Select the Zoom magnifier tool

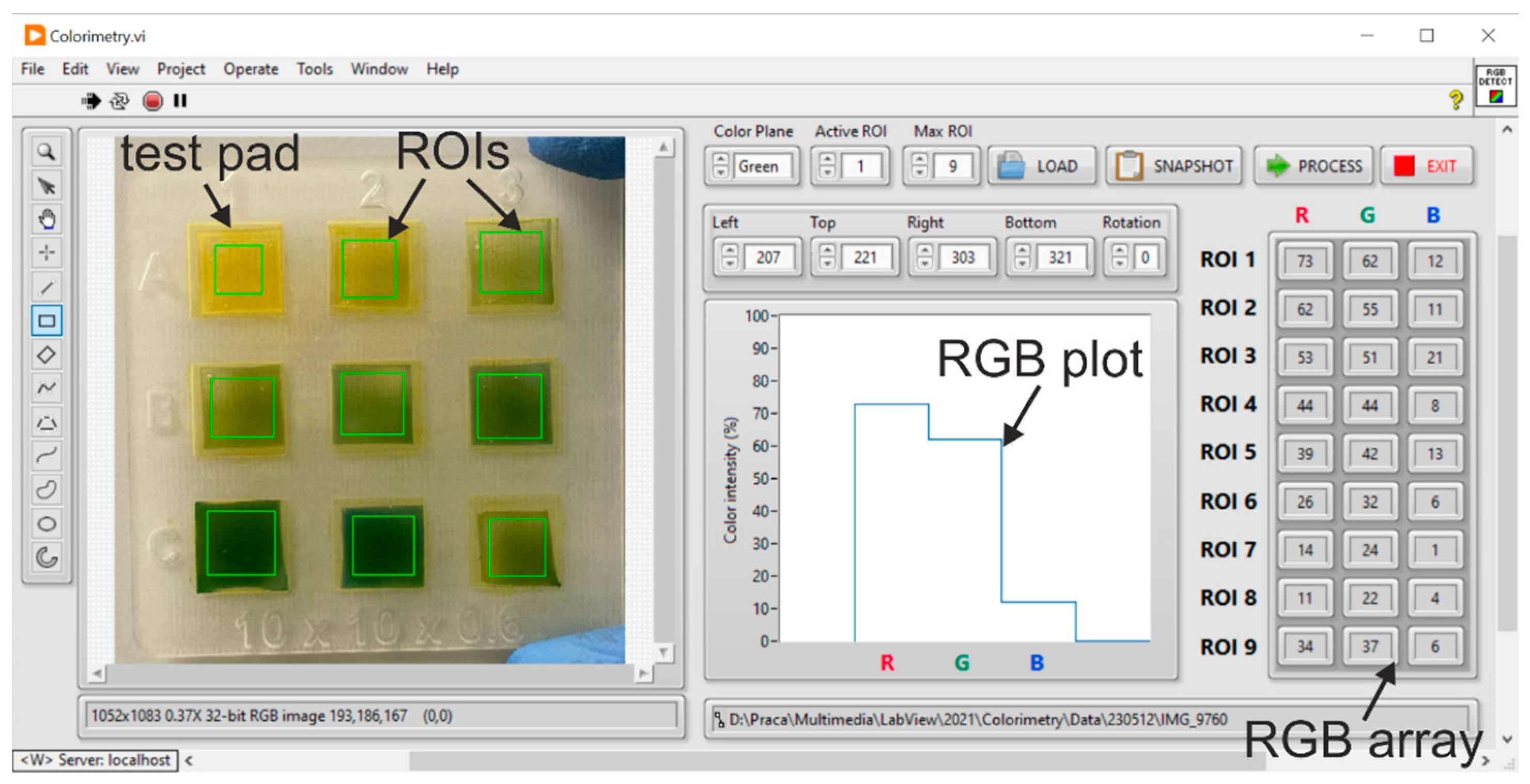pos(47,152)
